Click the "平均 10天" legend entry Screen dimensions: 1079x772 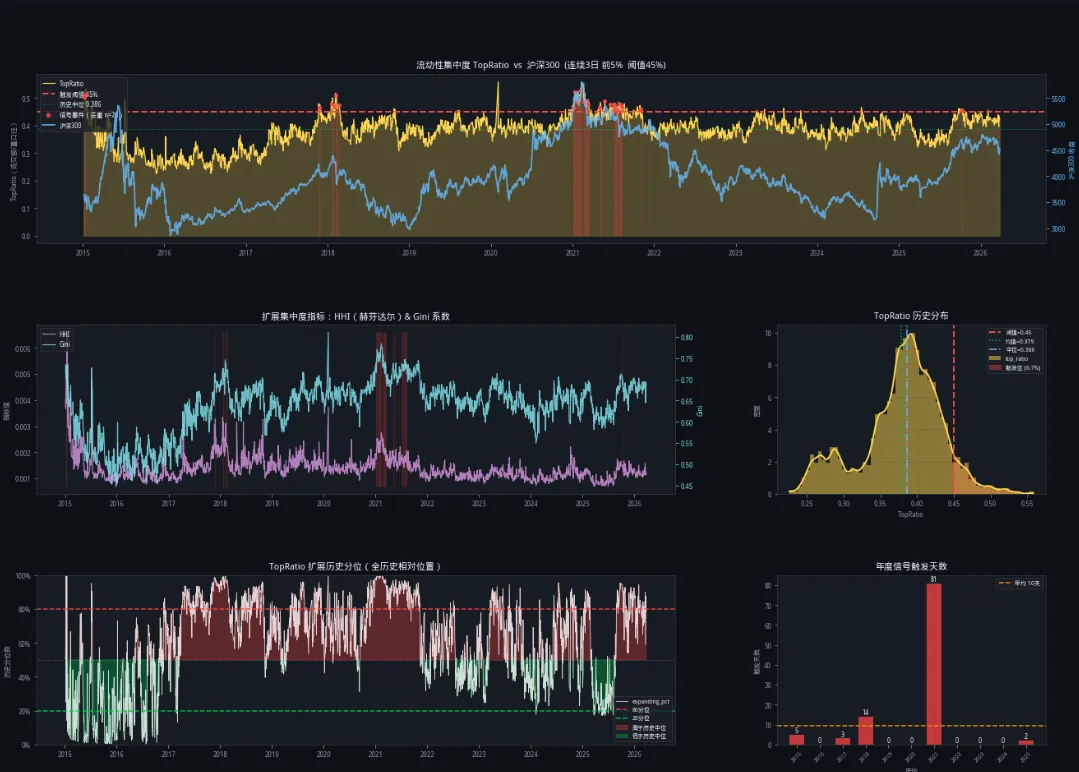click(1019, 583)
